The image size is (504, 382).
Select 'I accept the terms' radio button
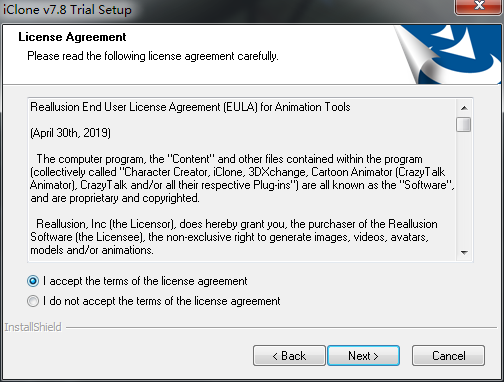click(x=33, y=281)
